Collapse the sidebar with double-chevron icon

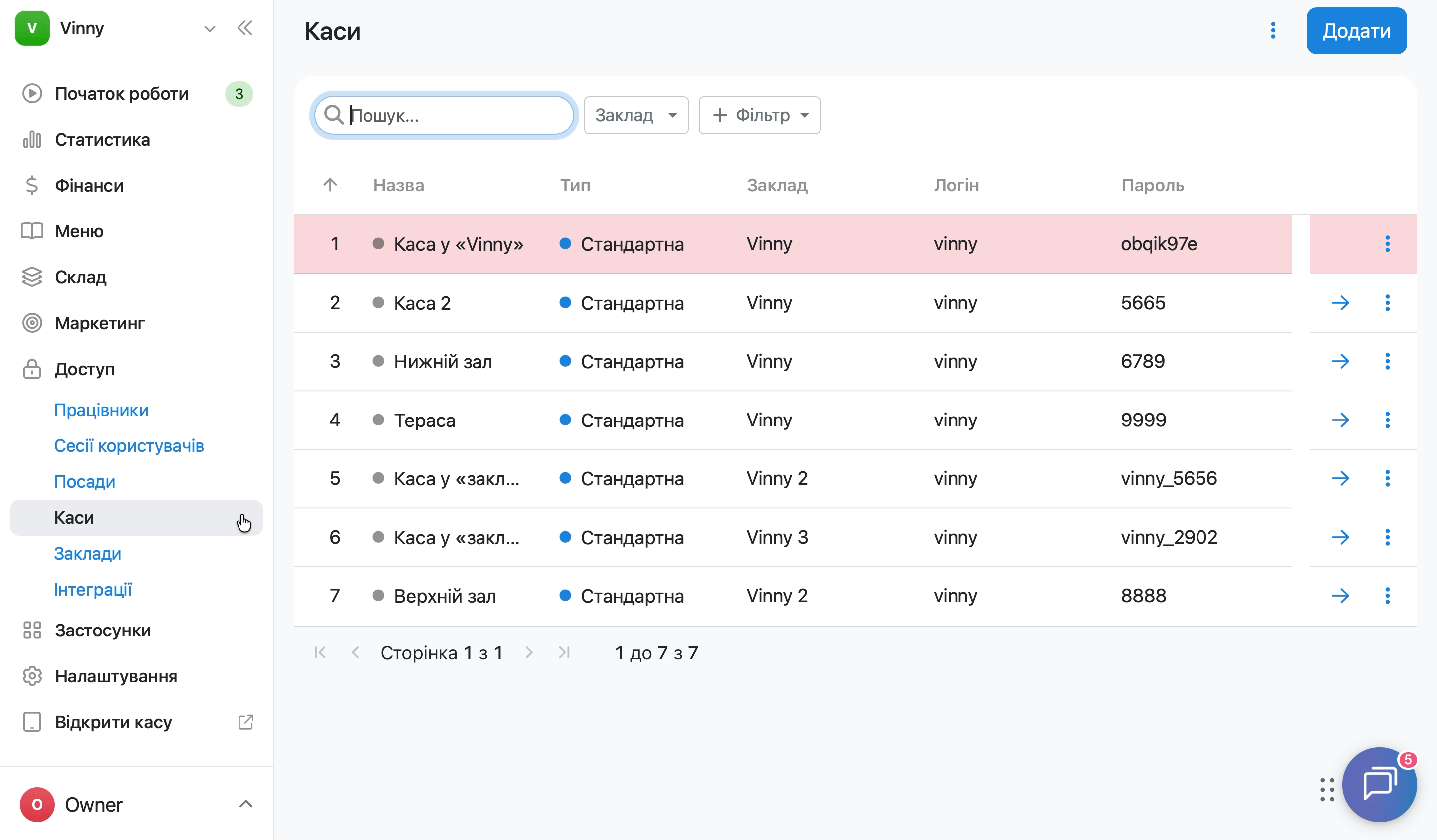pyautogui.click(x=244, y=28)
